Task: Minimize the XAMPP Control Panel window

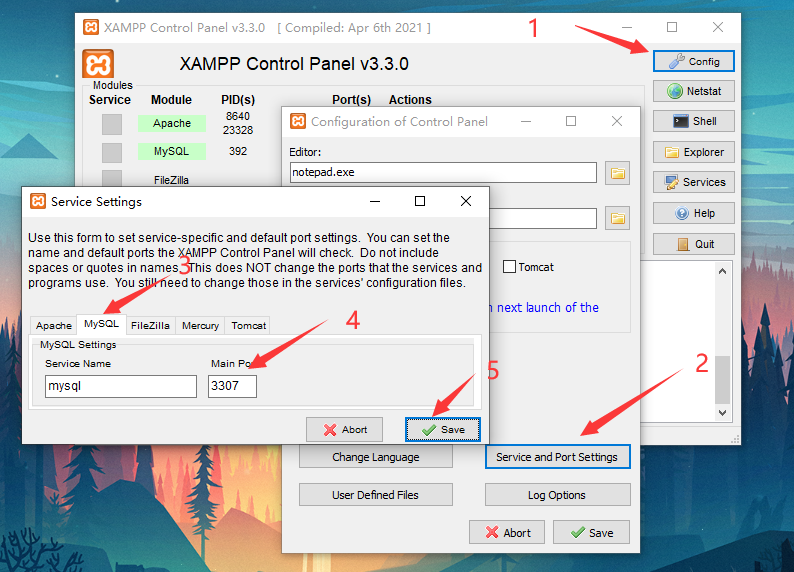Action: (x=627, y=27)
